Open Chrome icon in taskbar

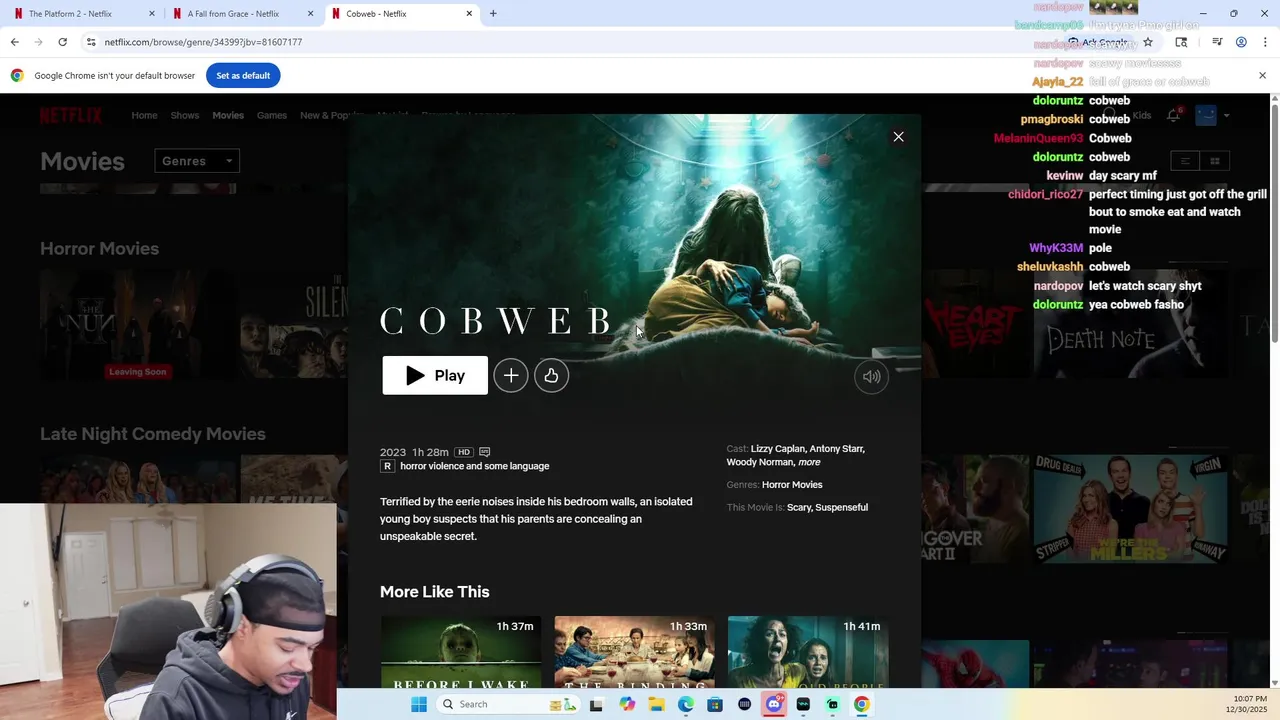click(862, 704)
